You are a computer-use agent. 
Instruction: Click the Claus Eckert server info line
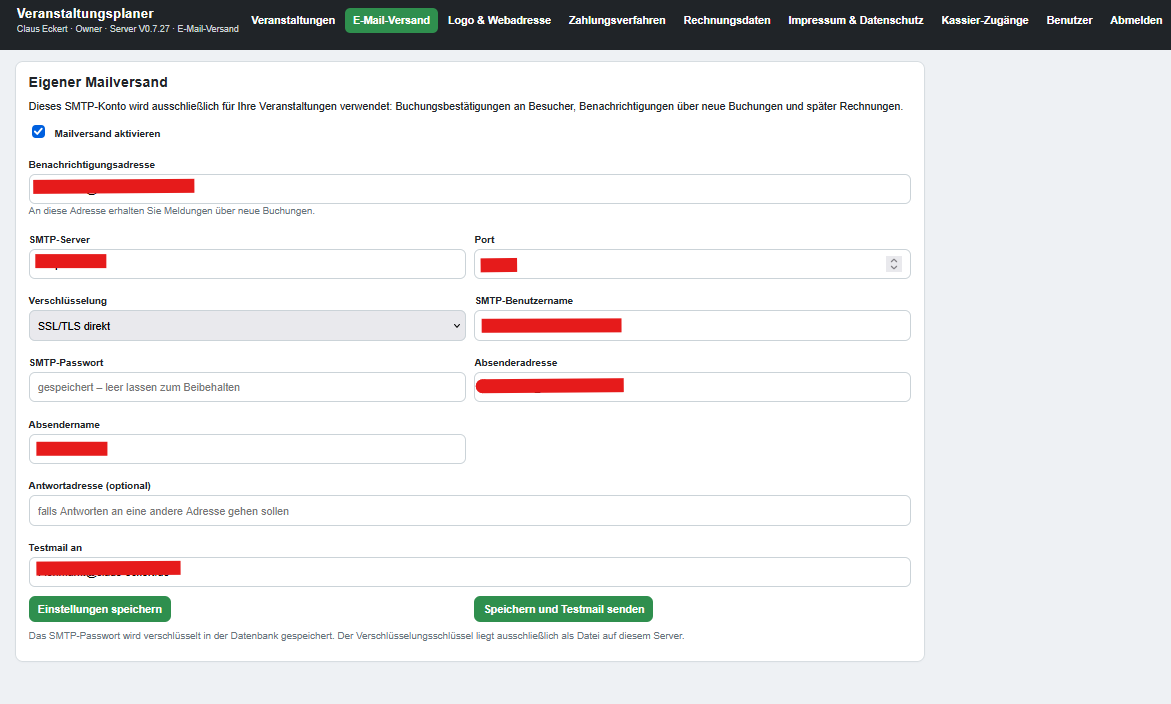(128, 29)
